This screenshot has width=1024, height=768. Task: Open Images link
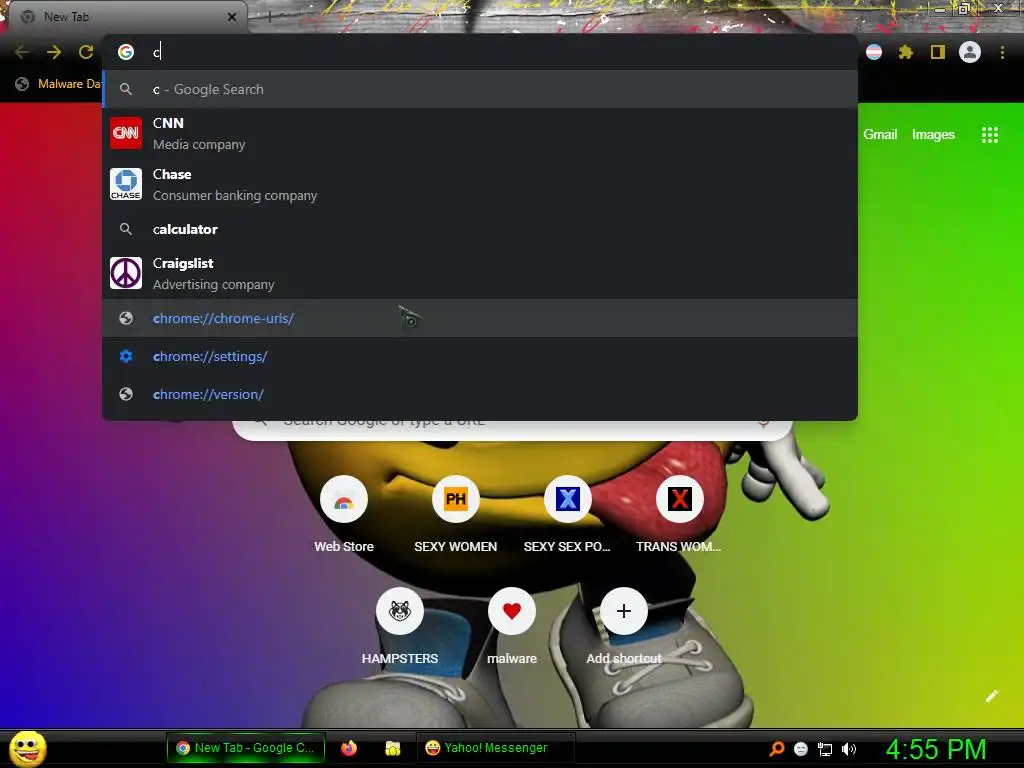[x=933, y=135]
